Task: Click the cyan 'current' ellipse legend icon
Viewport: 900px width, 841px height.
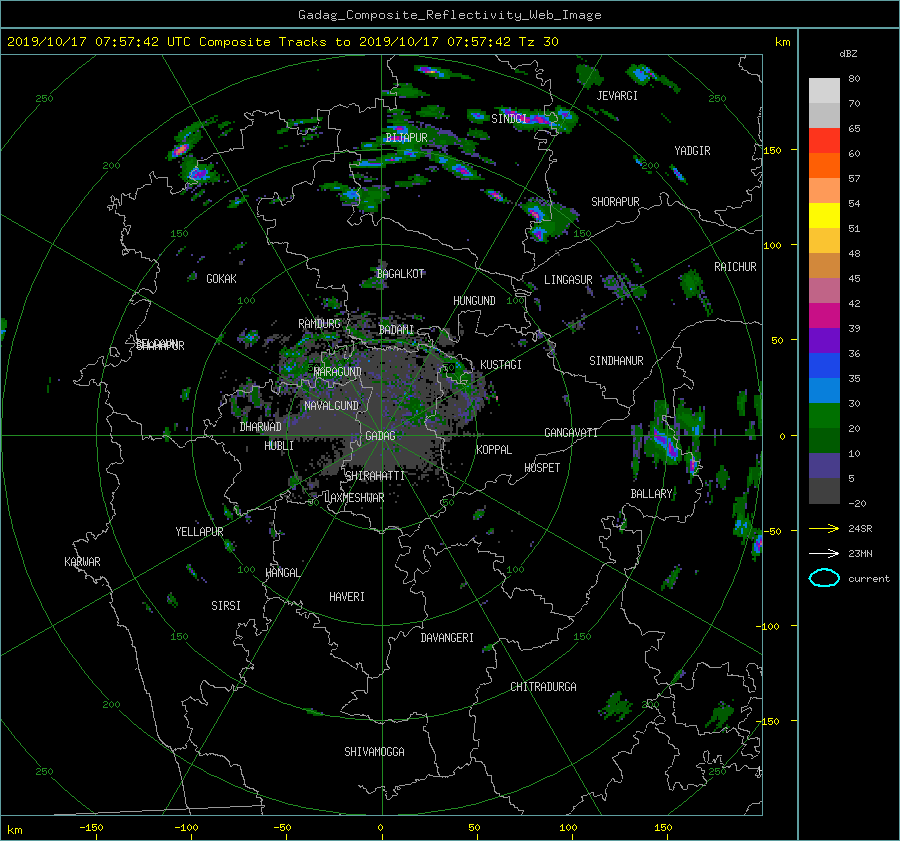Action: (824, 578)
